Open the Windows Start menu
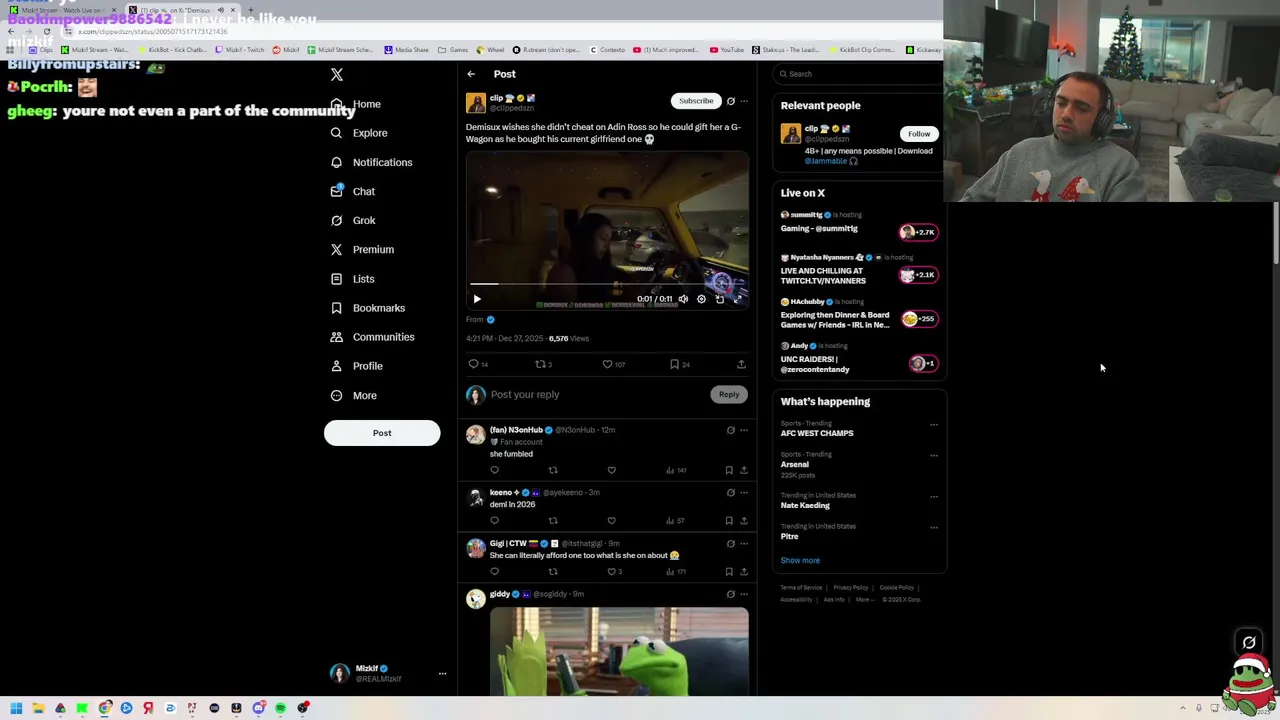The width and height of the screenshot is (1280, 720). click(16, 708)
